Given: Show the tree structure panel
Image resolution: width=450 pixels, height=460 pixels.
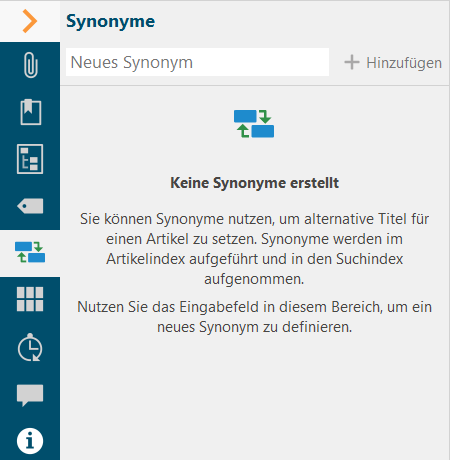Looking at the screenshot, I should pyautogui.click(x=30, y=159).
